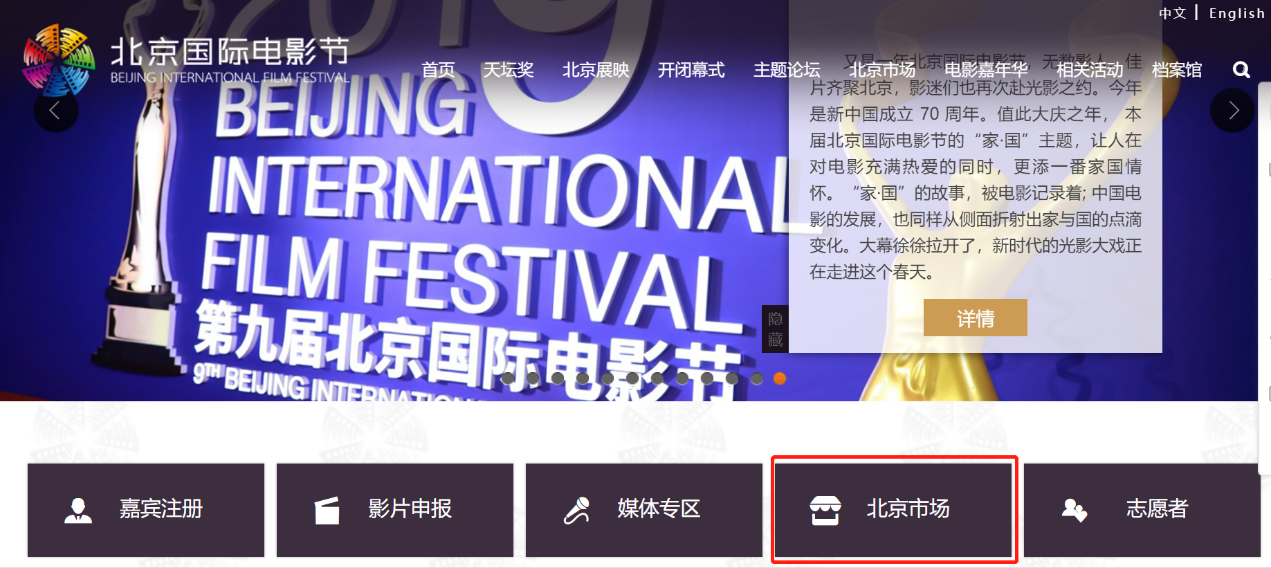The image size is (1271, 568).
Task: Click the clapperboard icon on 影片申报
Action: pyautogui.click(x=327, y=510)
